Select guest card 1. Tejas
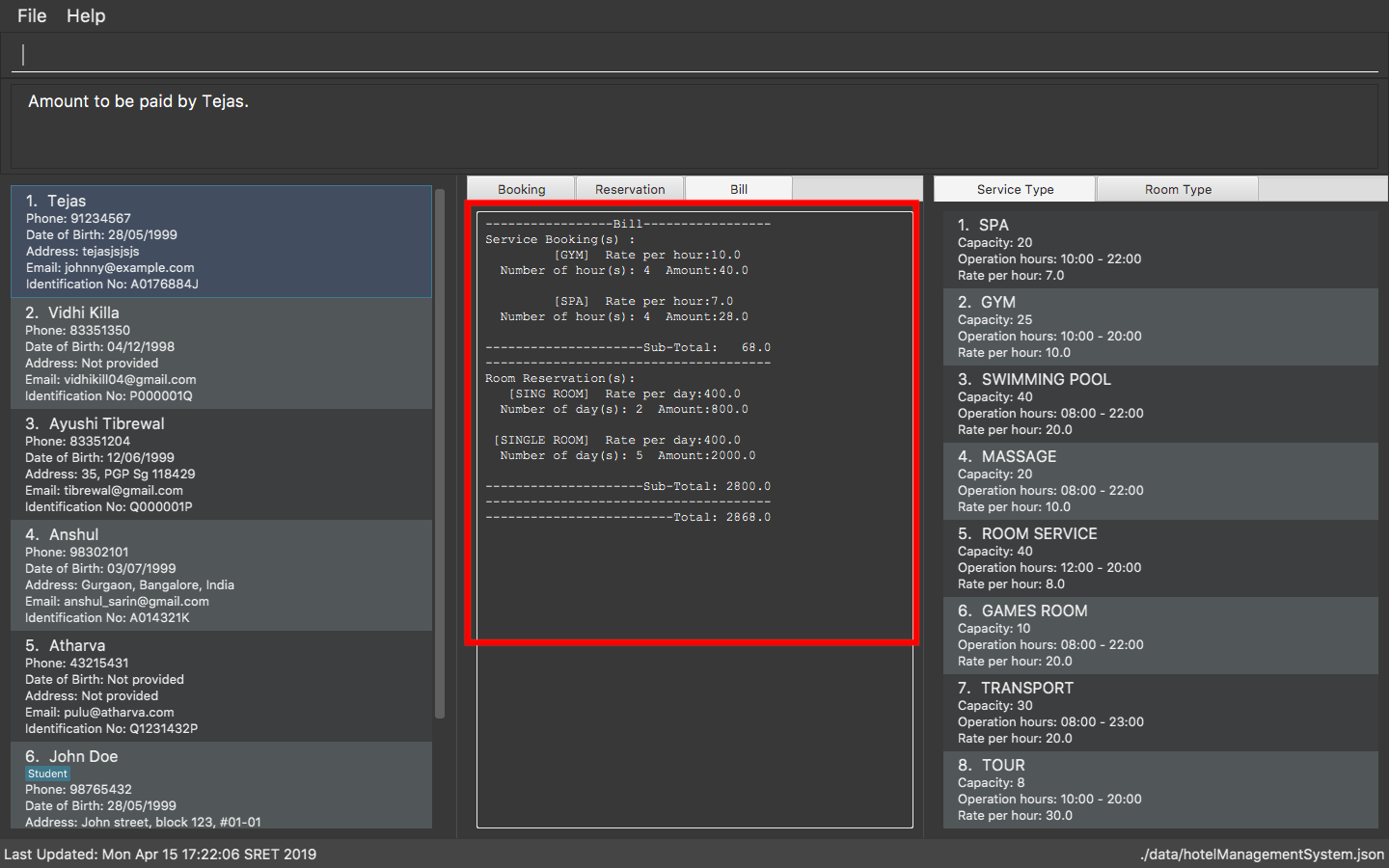 point(222,242)
